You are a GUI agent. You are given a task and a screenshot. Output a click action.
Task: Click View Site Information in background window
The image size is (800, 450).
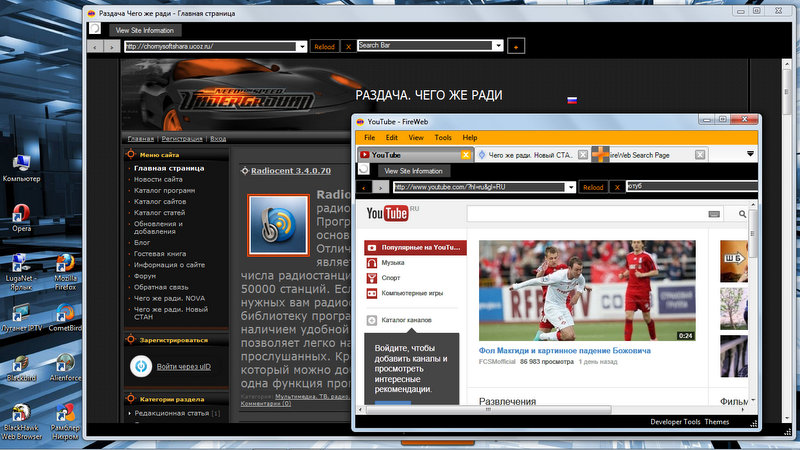tap(145, 31)
